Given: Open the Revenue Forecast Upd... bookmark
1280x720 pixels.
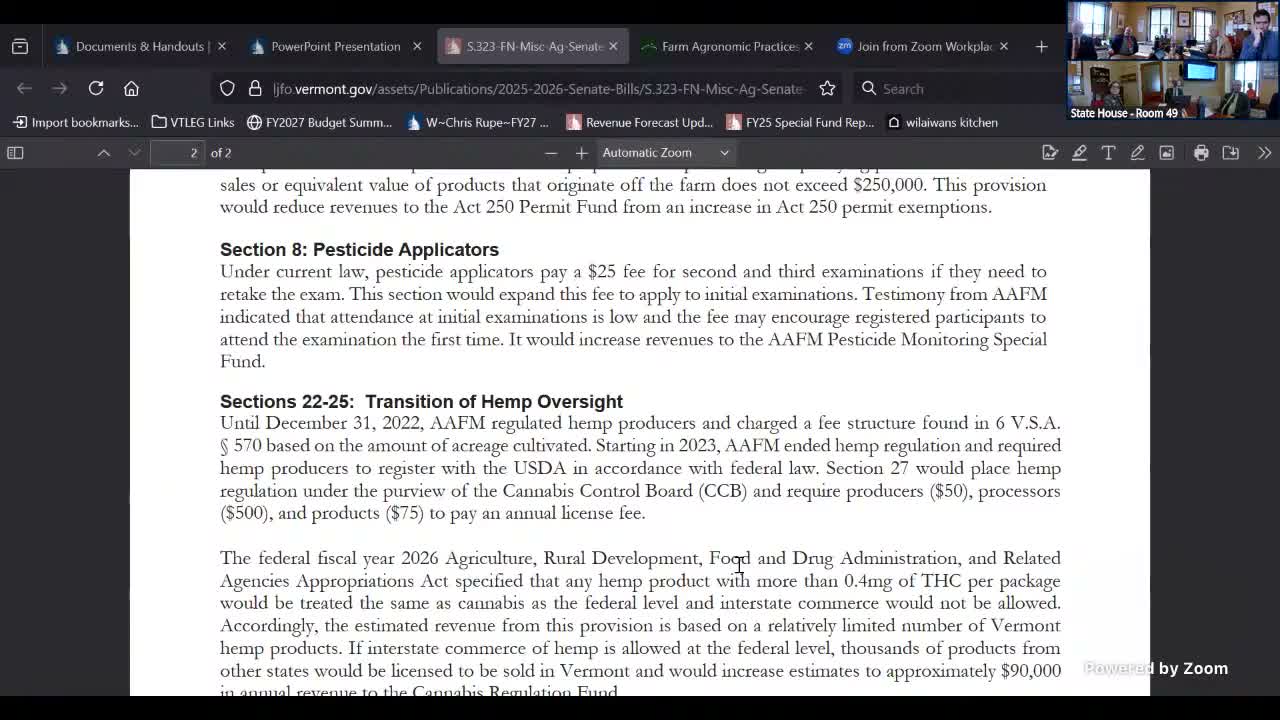Looking at the screenshot, I should pos(640,122).
